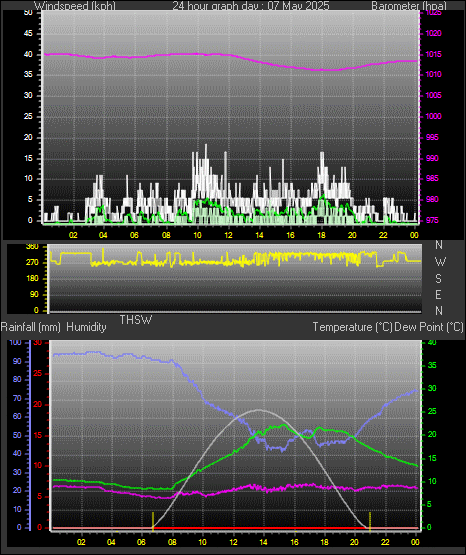Image resolution: width=466 pixels, height=555 pixels.
Task: Click green temperature axis value "15"
Action: tap(432, 458)
